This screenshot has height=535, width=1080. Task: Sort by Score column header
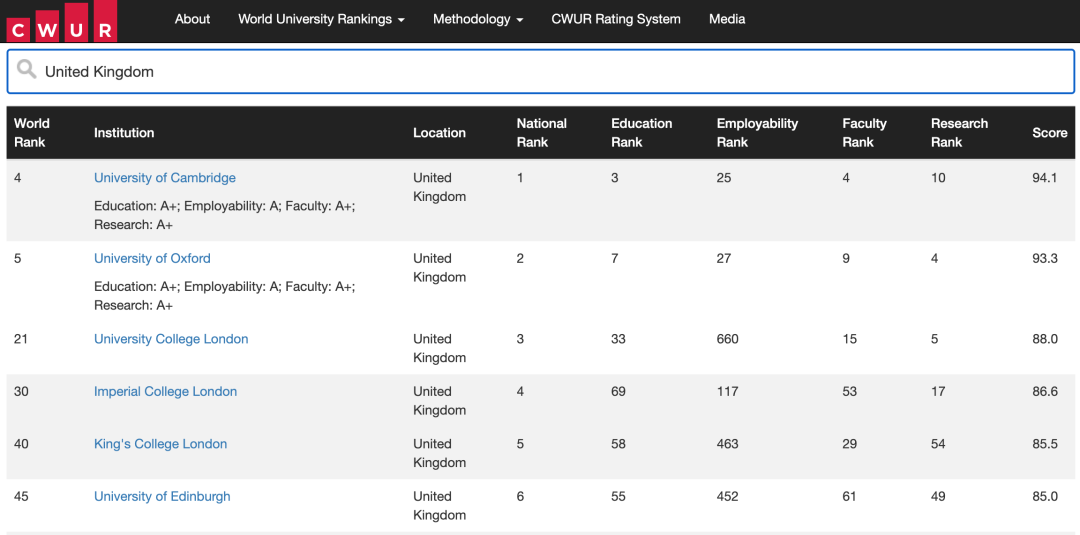click(1050, 133)
